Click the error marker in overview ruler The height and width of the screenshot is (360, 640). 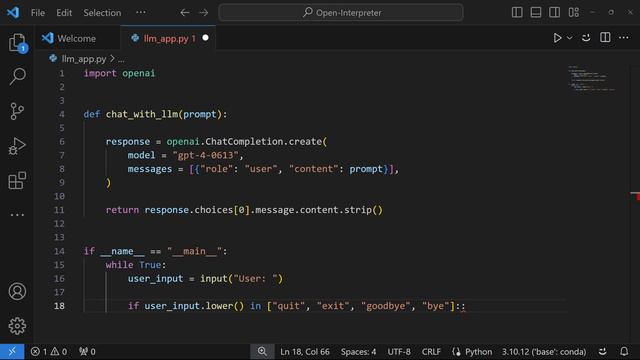638,197
